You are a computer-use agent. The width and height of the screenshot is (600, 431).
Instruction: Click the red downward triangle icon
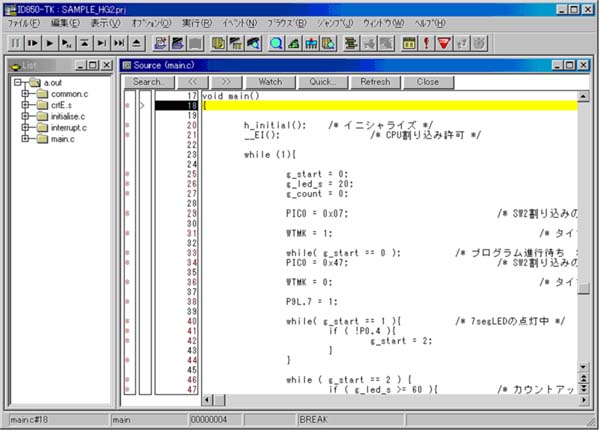444,44
